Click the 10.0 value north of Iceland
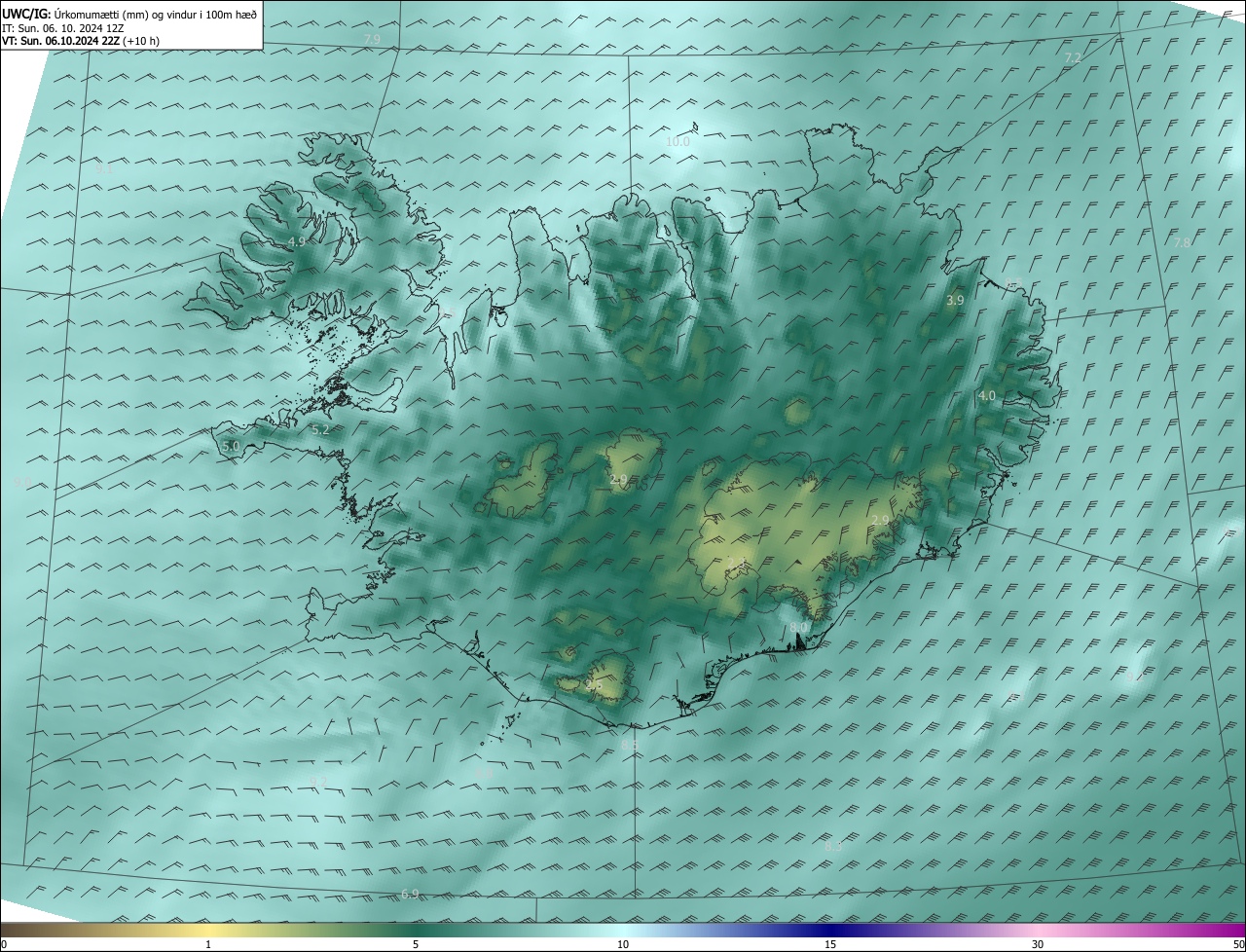 678,141
